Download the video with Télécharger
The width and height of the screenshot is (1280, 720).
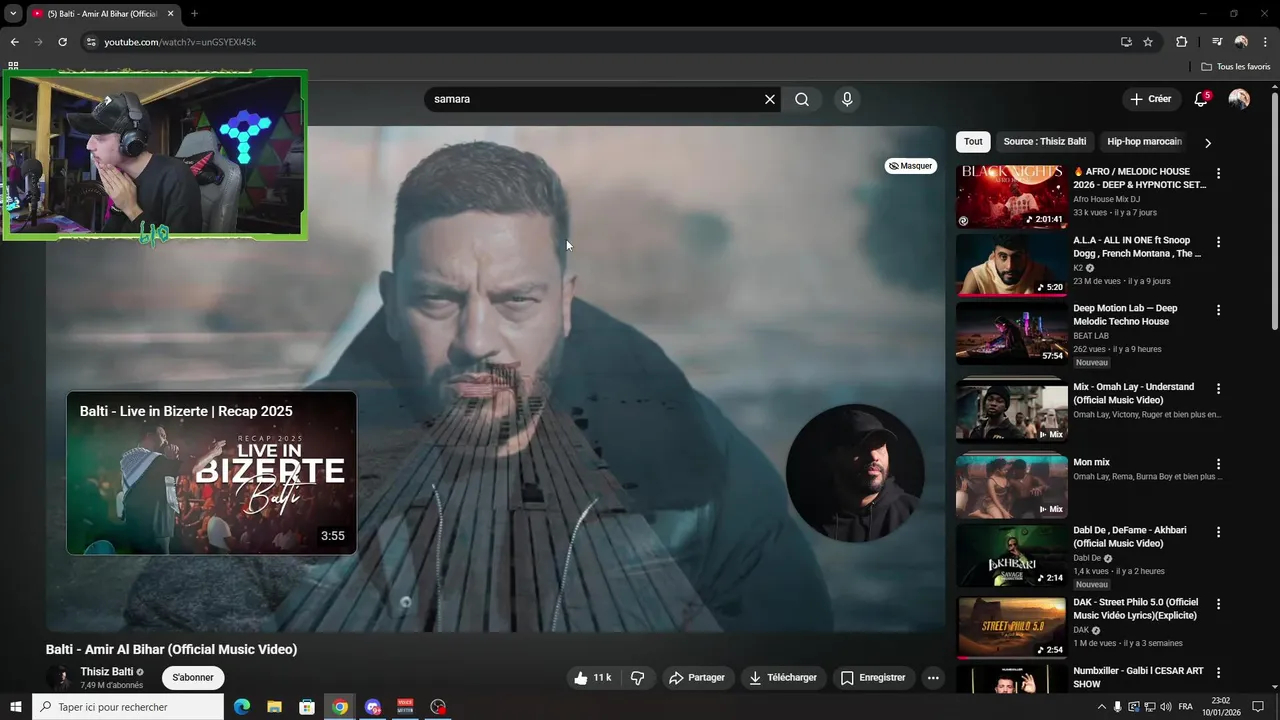point(784,678)
